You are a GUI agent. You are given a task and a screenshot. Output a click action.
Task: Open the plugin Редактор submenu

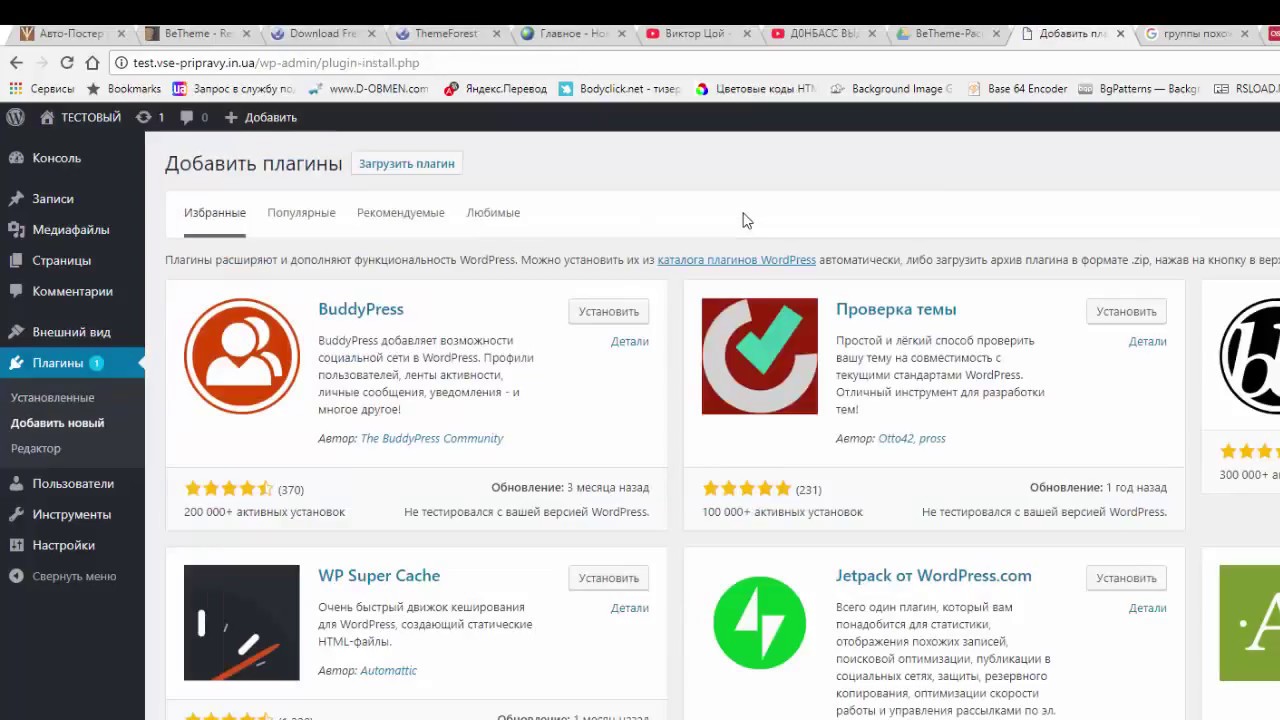pos(36,449)
